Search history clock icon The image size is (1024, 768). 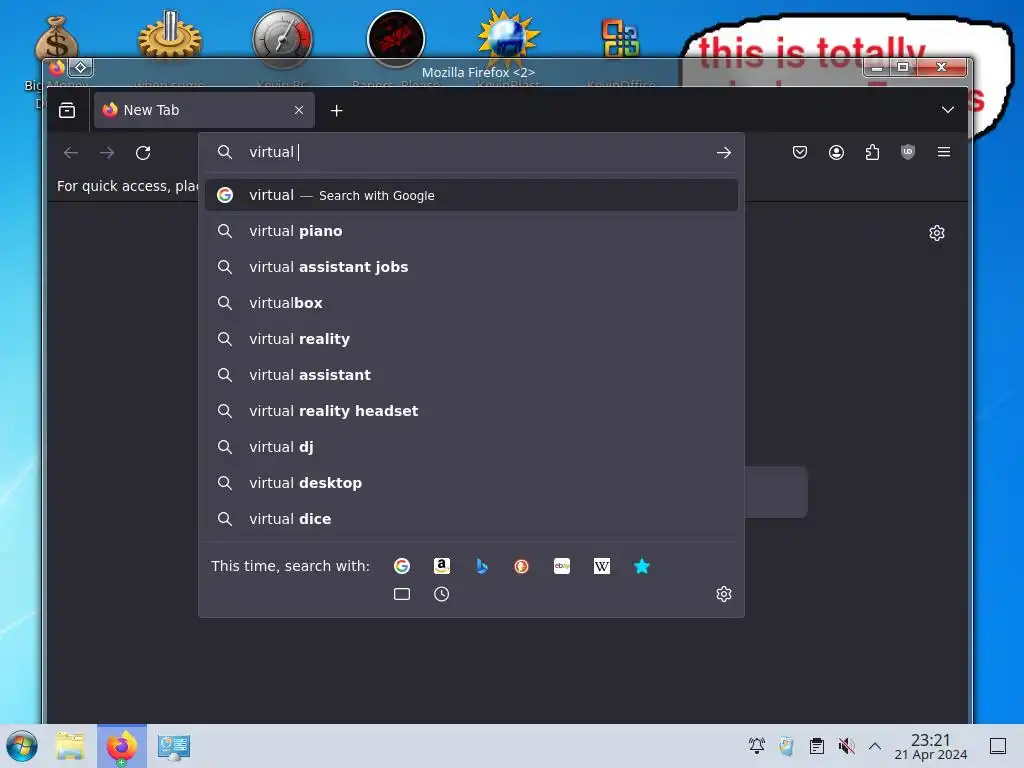pos(441,594)
